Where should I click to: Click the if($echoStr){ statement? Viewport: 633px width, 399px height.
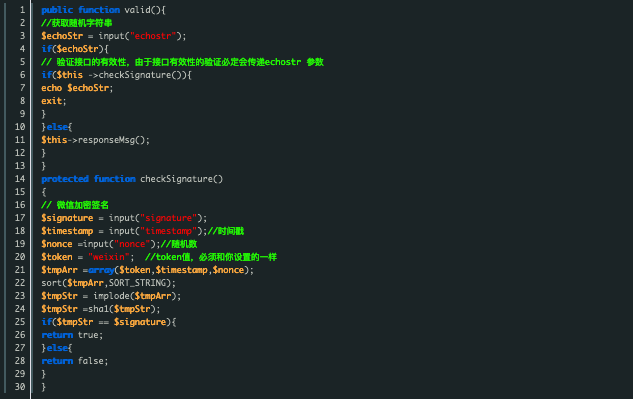(x=75, y=49)
